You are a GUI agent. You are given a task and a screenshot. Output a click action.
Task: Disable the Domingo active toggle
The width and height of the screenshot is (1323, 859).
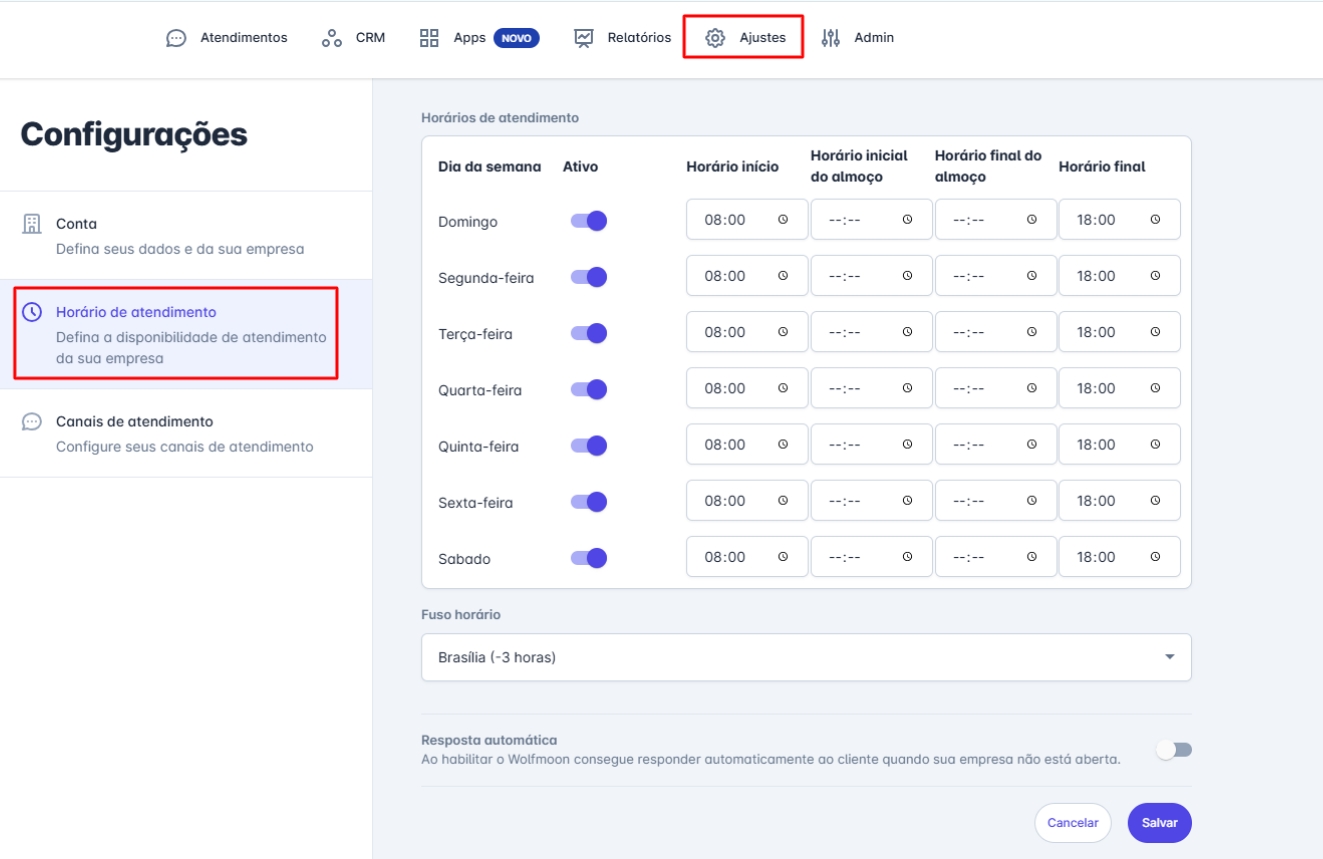click(x=589, y=221)
